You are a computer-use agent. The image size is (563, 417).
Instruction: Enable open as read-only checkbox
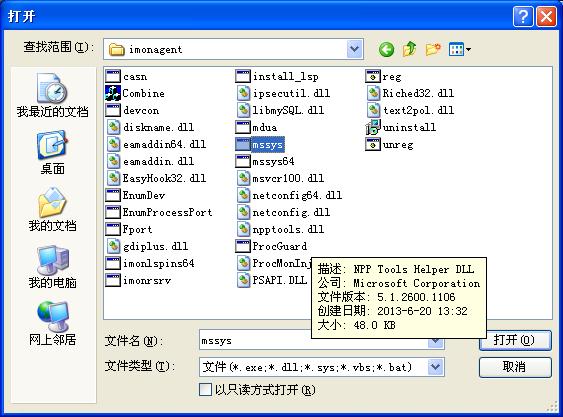(205, 390)
